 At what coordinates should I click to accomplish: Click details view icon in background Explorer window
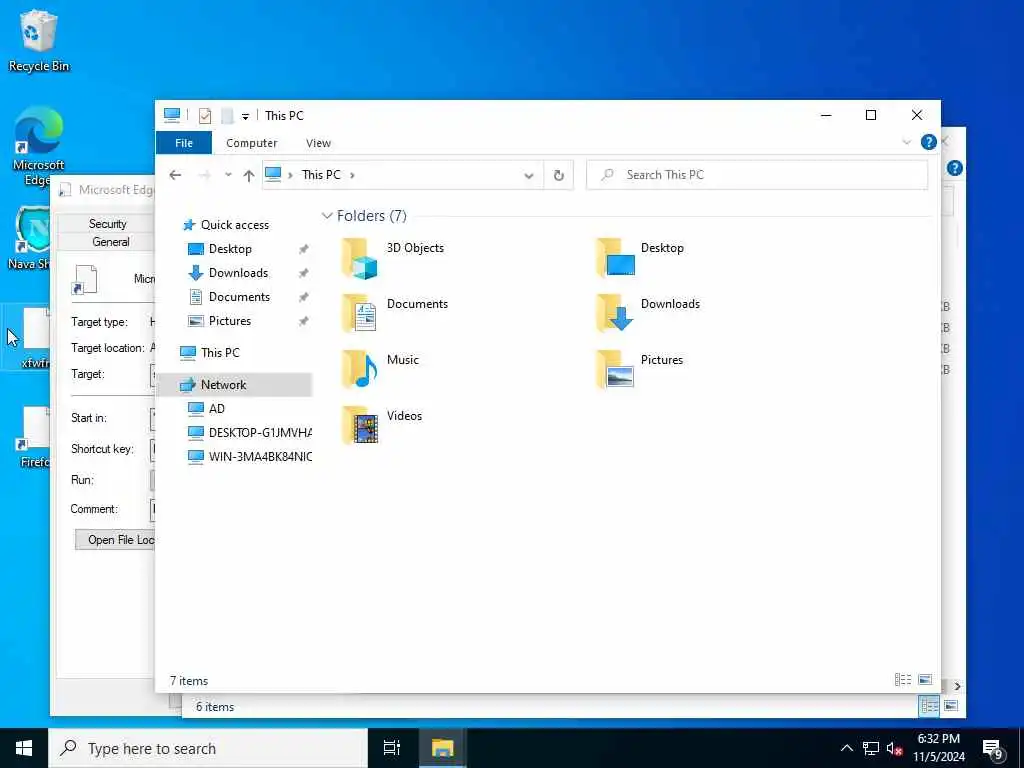click(x=929, y=706)
